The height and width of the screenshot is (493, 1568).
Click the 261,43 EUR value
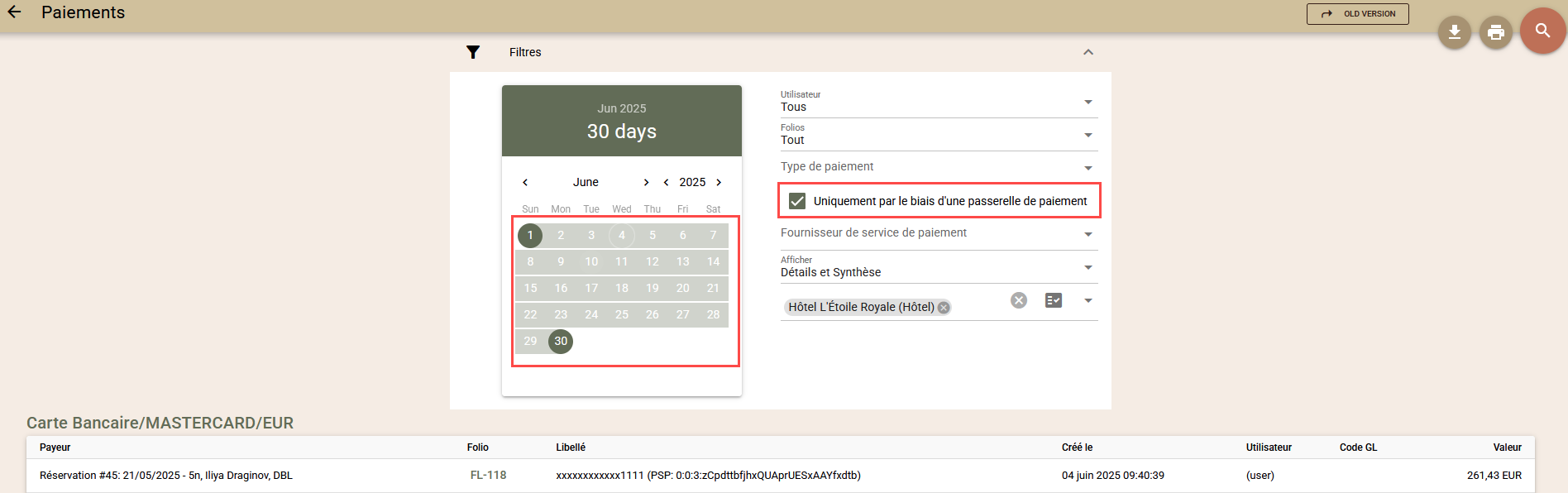coord(1494,476)
